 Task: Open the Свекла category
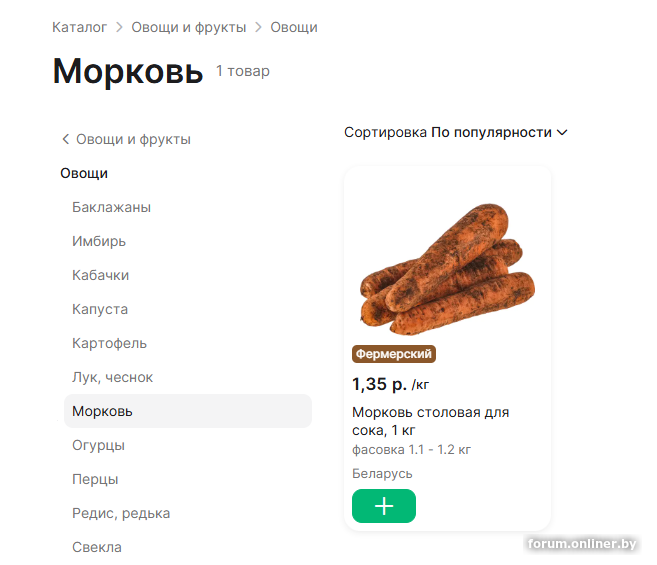97,547
